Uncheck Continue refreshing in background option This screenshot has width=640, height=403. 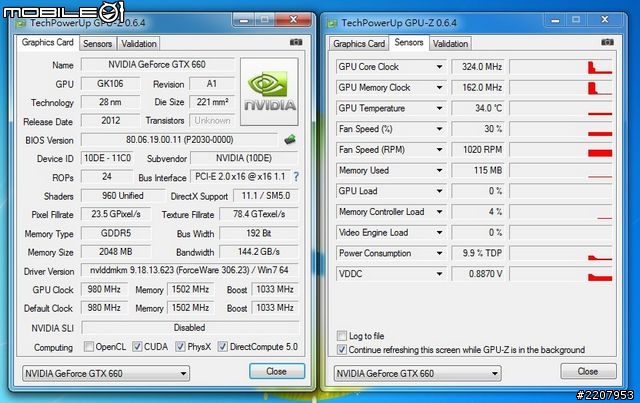[342, 350]
